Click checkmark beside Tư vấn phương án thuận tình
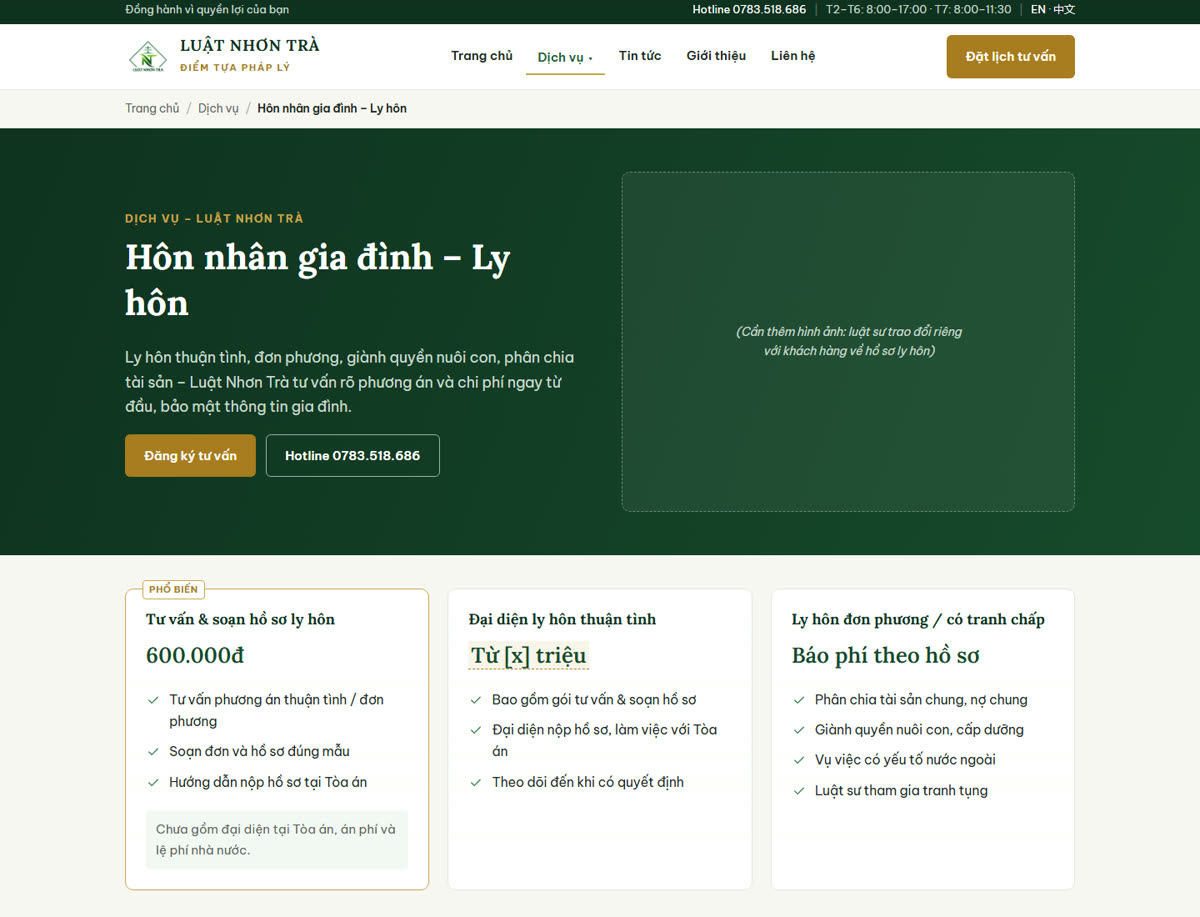The width and height of the screenshot is (1200, 917). click(153, 700)
